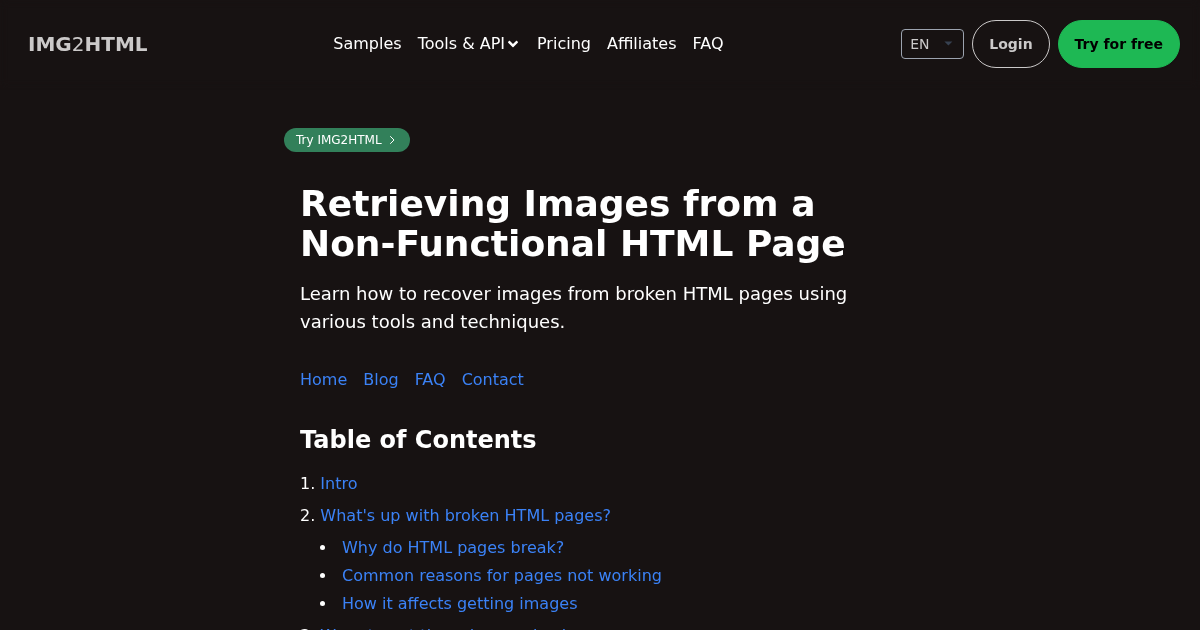Follow the Home breadcrumb link
The width and height of the screenshot is (1200, 630).
(x=323, y=379)
